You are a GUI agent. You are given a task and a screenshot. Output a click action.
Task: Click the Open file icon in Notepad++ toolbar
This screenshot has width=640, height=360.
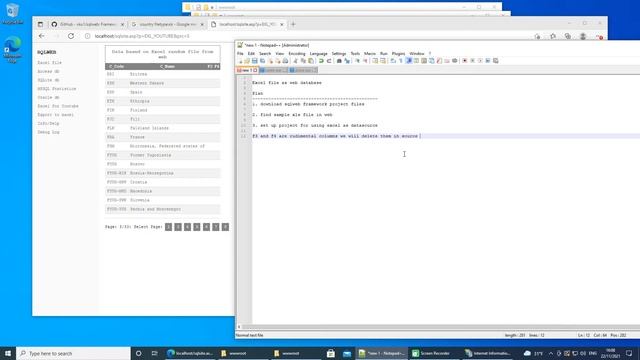pos(247,61)
